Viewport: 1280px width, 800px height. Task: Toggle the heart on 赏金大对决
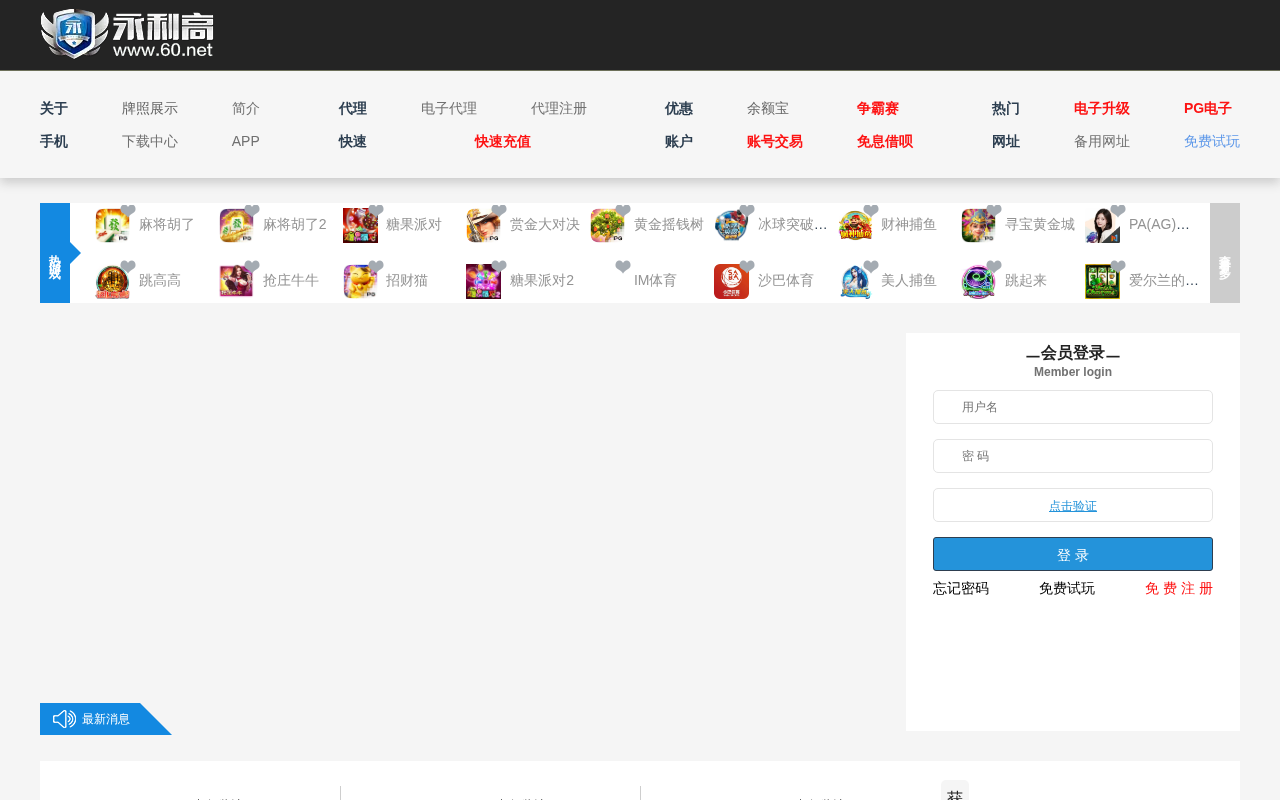(499, 212)
